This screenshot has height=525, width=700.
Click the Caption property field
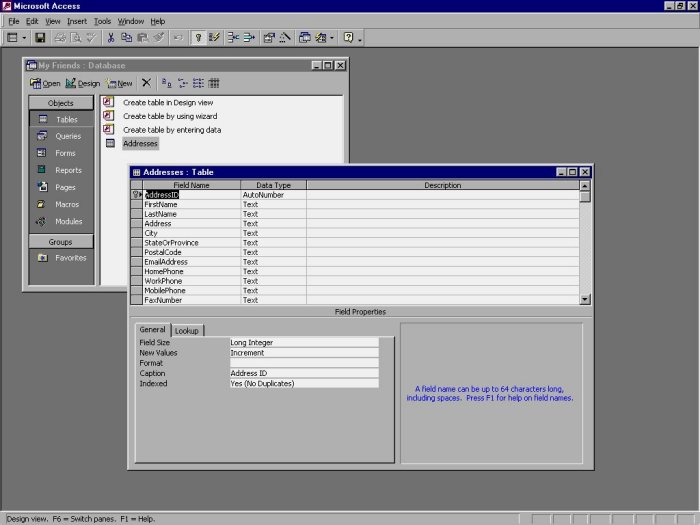[x=303, y=373]
